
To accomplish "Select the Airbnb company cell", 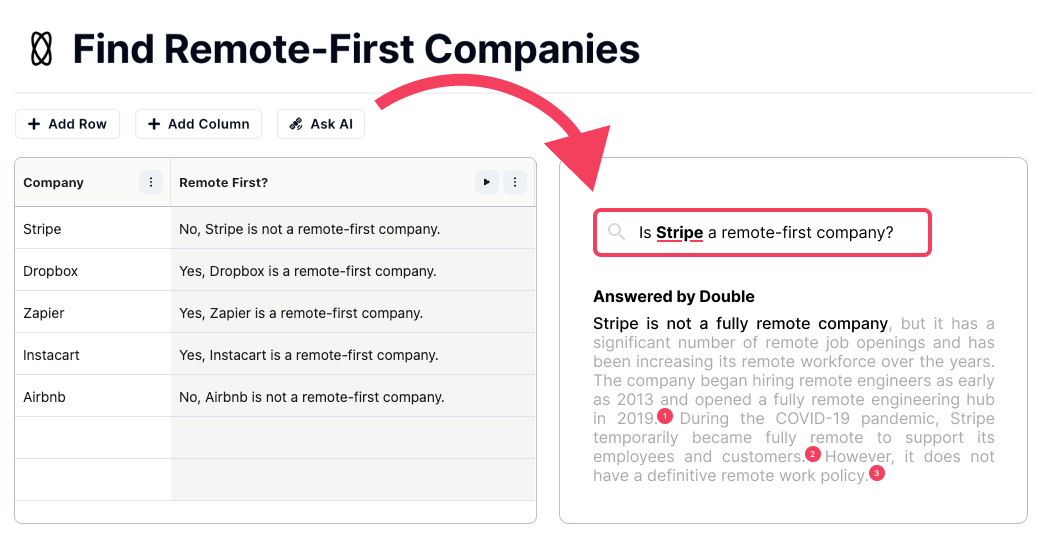I will (92, 397).
